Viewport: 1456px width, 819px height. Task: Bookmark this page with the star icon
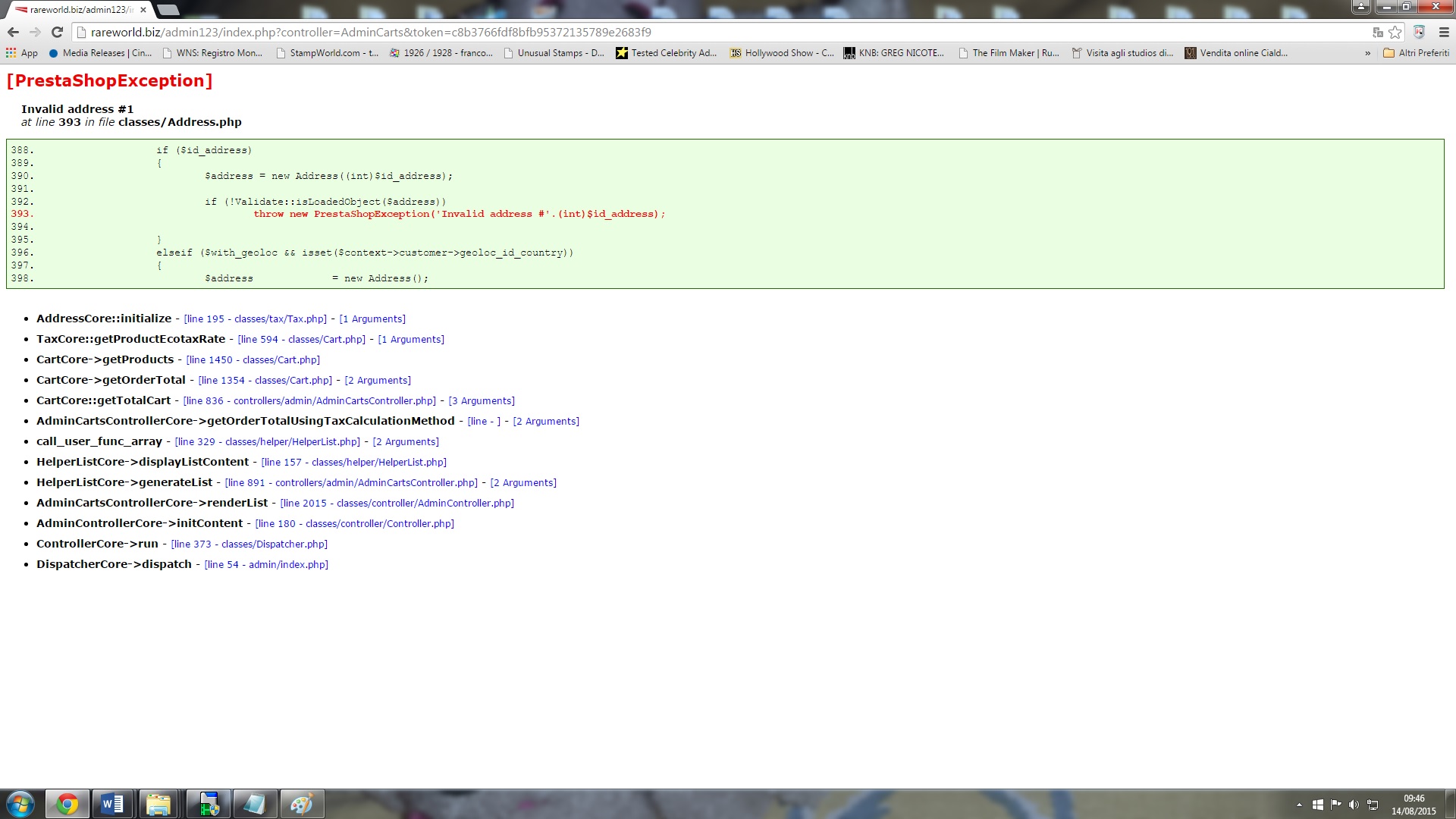coord(1395,32)
